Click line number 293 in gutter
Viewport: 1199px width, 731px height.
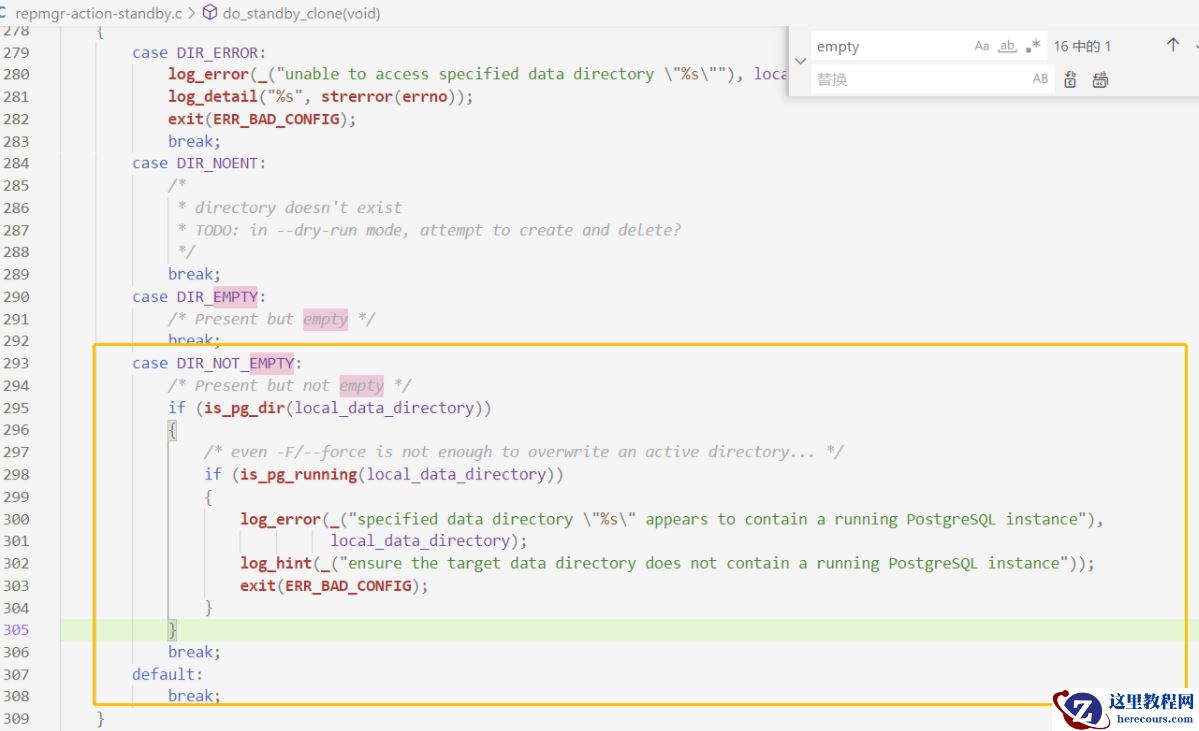pyautogui.click(x=16, y=363)
